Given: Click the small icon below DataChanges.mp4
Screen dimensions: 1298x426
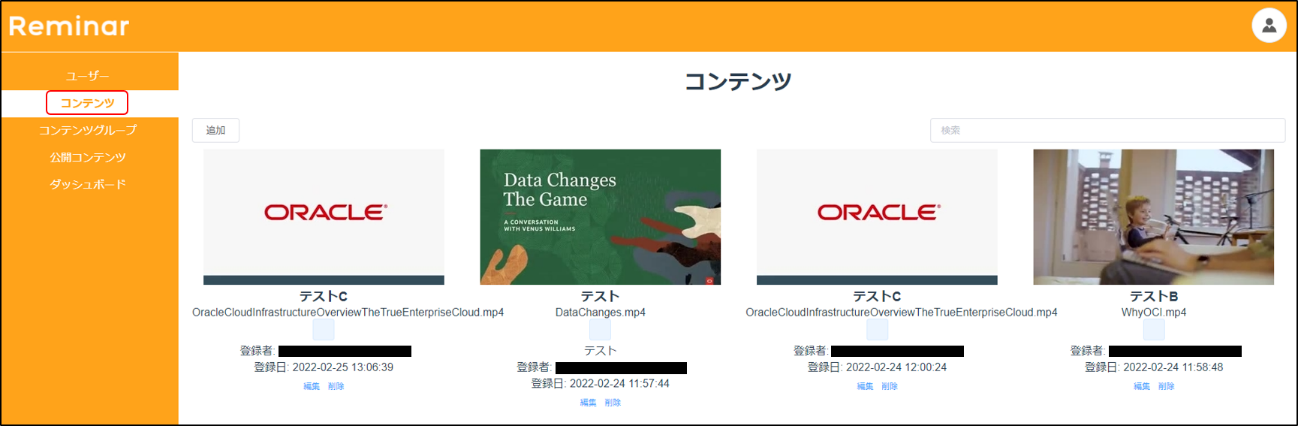Looking at the screenshot, I should point(600,330).
